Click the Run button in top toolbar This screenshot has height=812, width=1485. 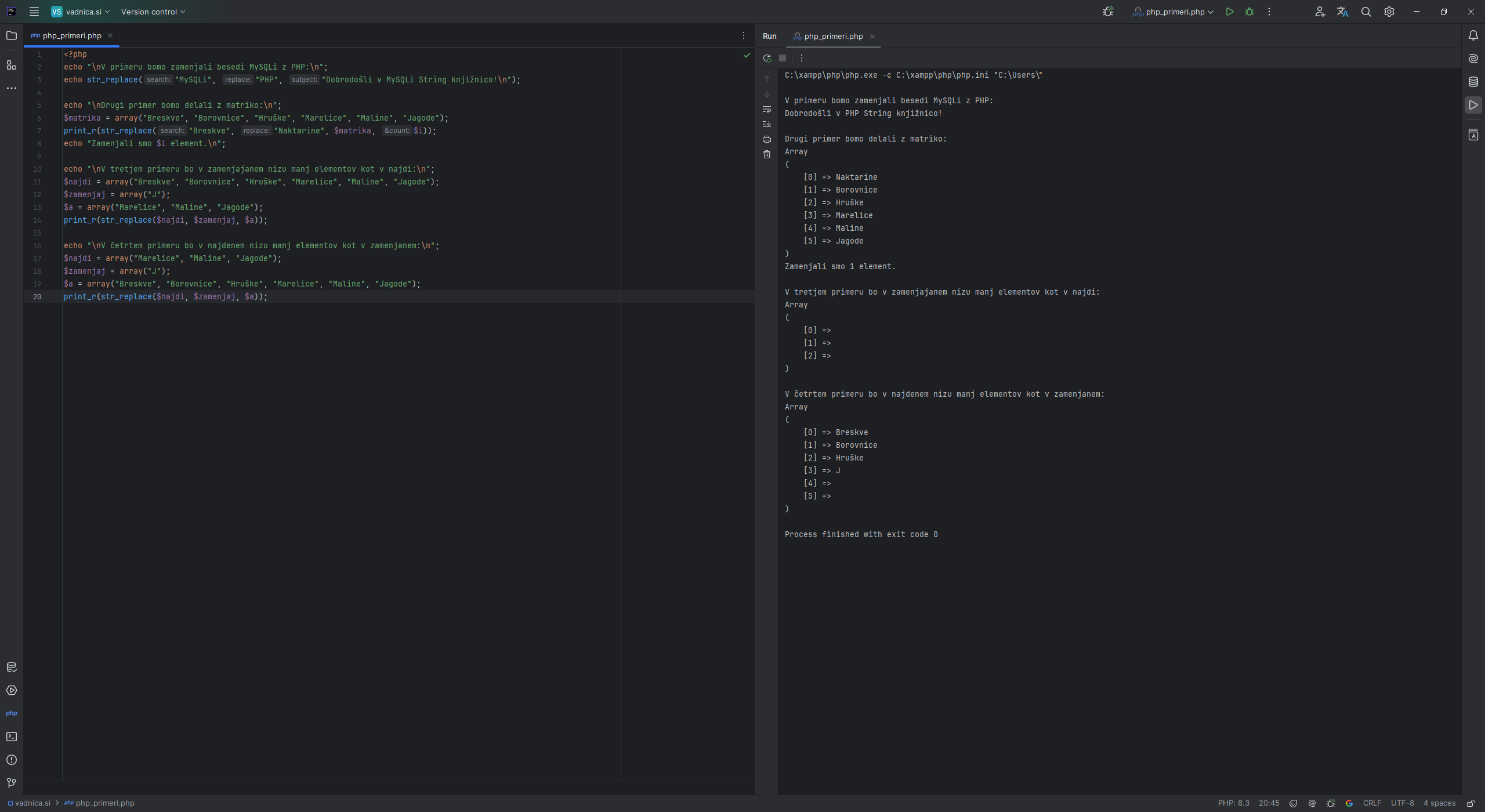click(1229, 12)
